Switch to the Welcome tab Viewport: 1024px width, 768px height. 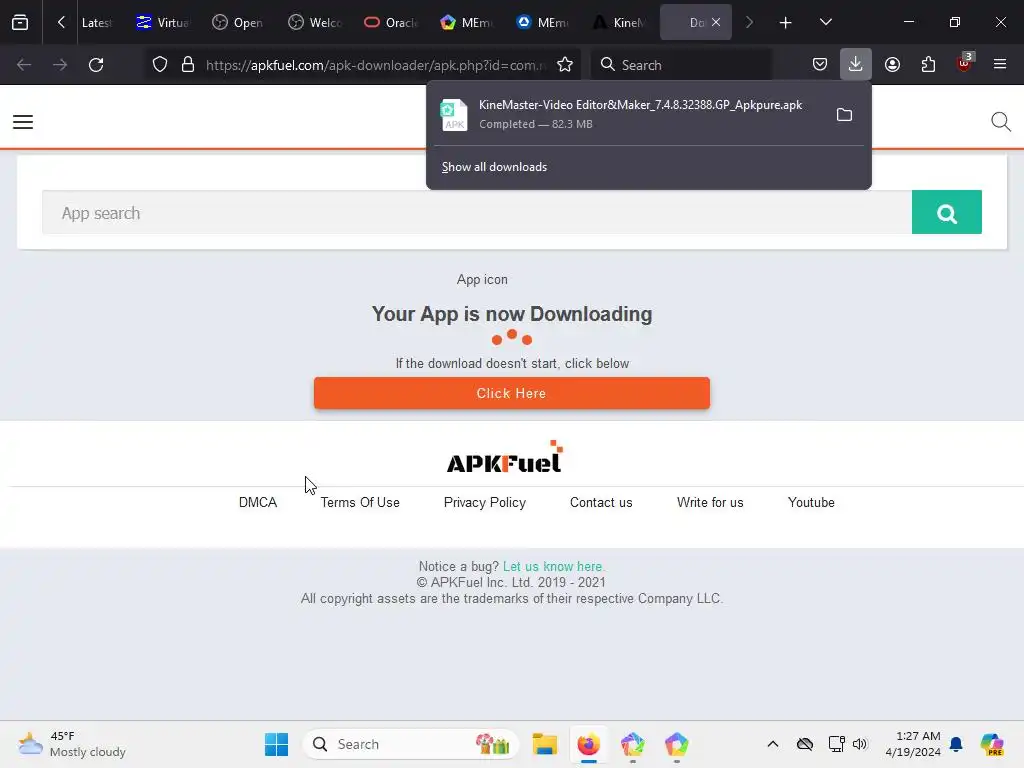point(315,22)
